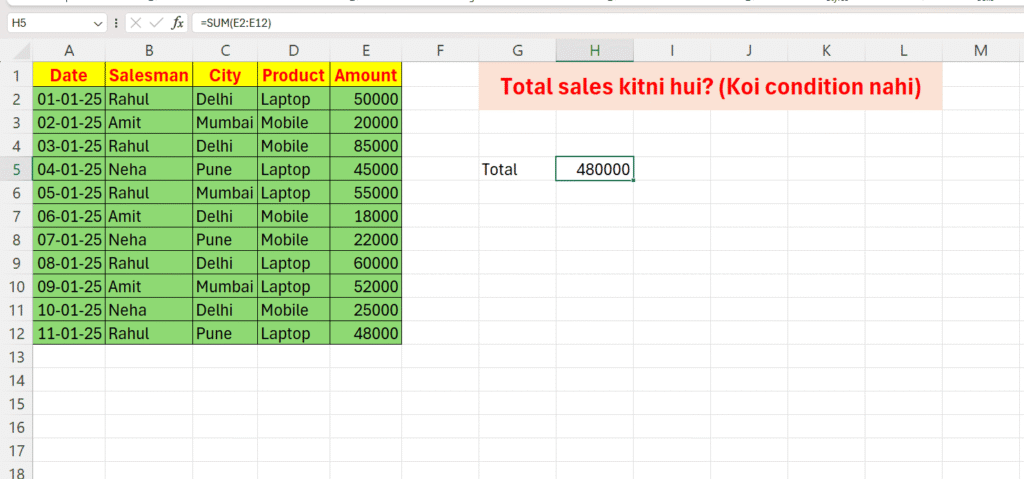Open the Name Box dropdown arrow
The image size is (1024, 479).
98,24
